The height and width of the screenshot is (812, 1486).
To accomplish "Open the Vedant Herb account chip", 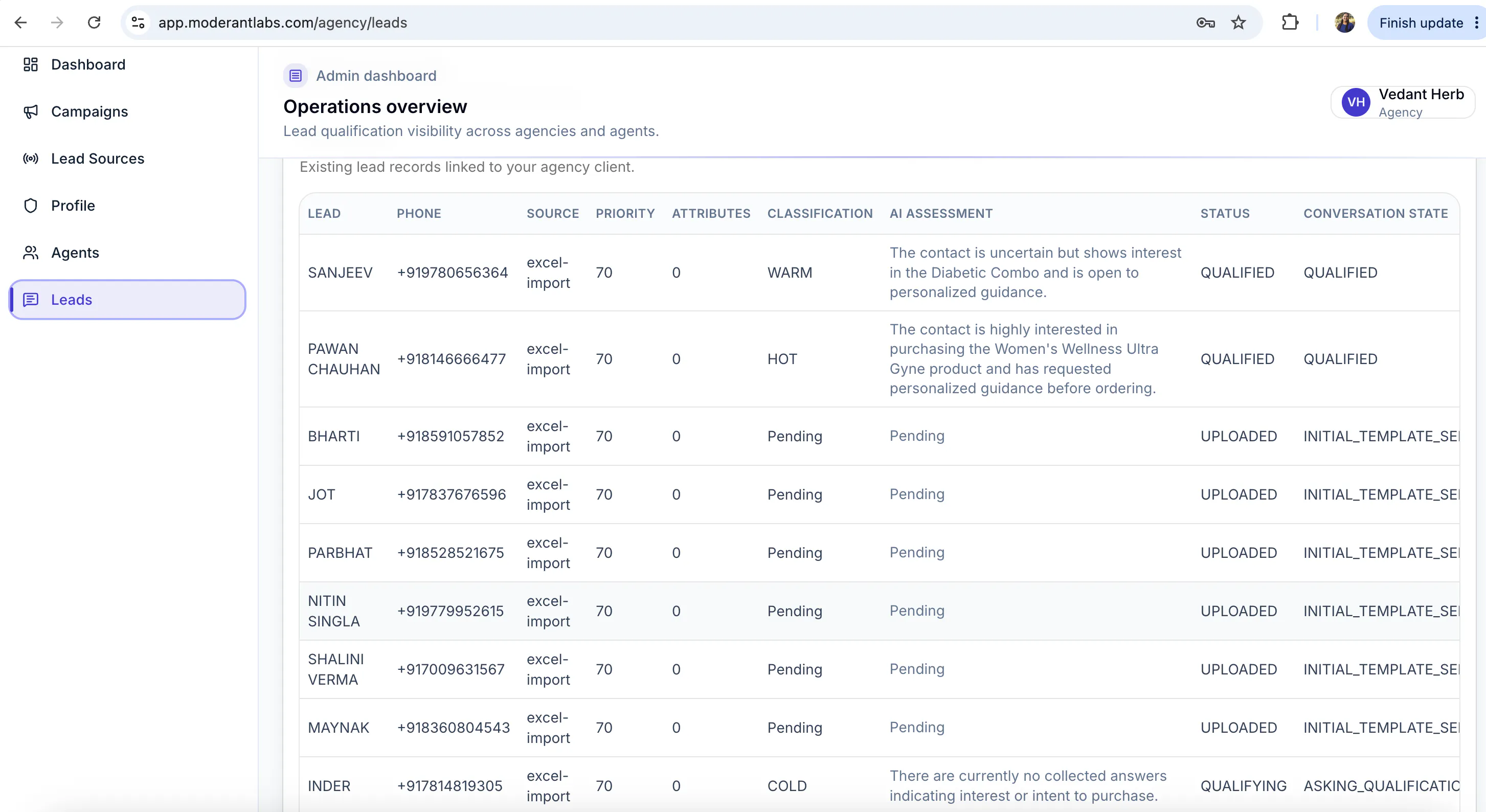I will pos(1402,102).
